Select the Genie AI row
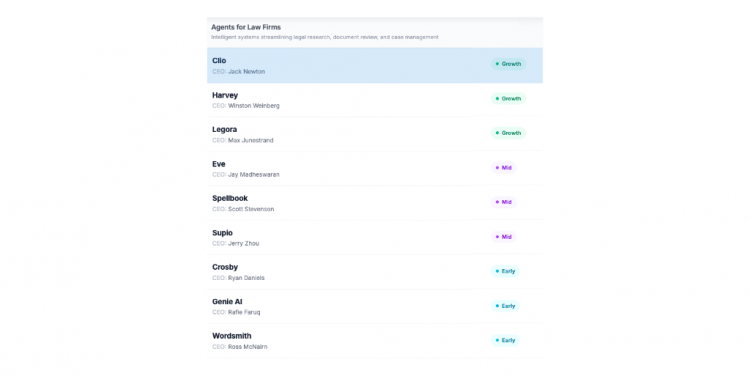 [375, 307]
